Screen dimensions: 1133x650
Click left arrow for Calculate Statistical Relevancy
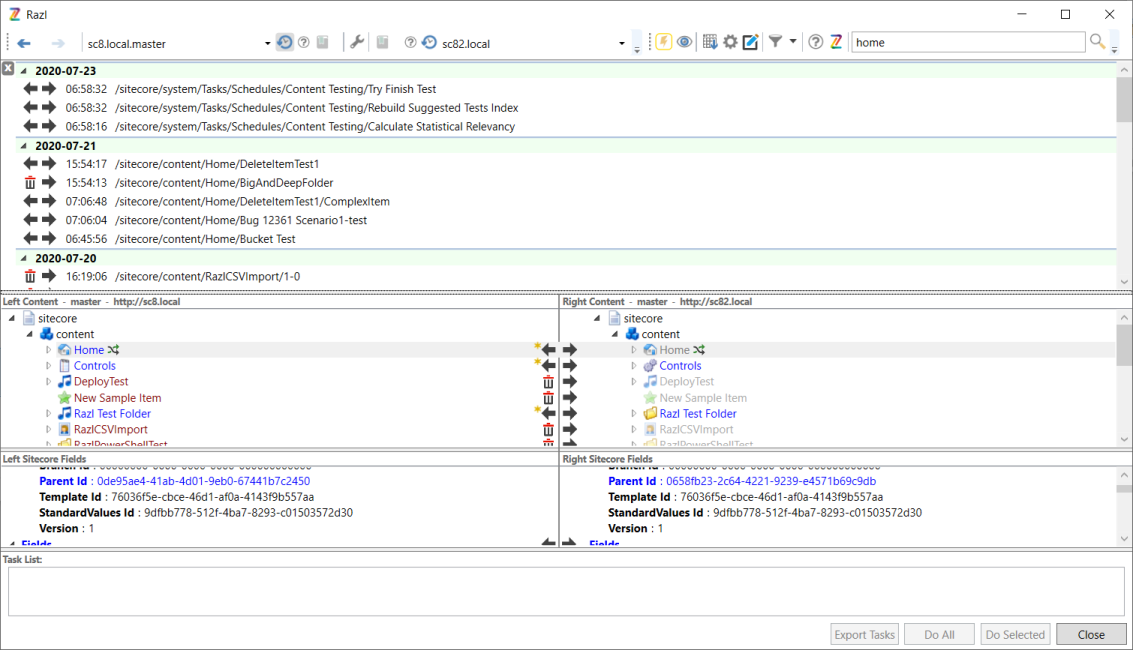pos(30,126)
